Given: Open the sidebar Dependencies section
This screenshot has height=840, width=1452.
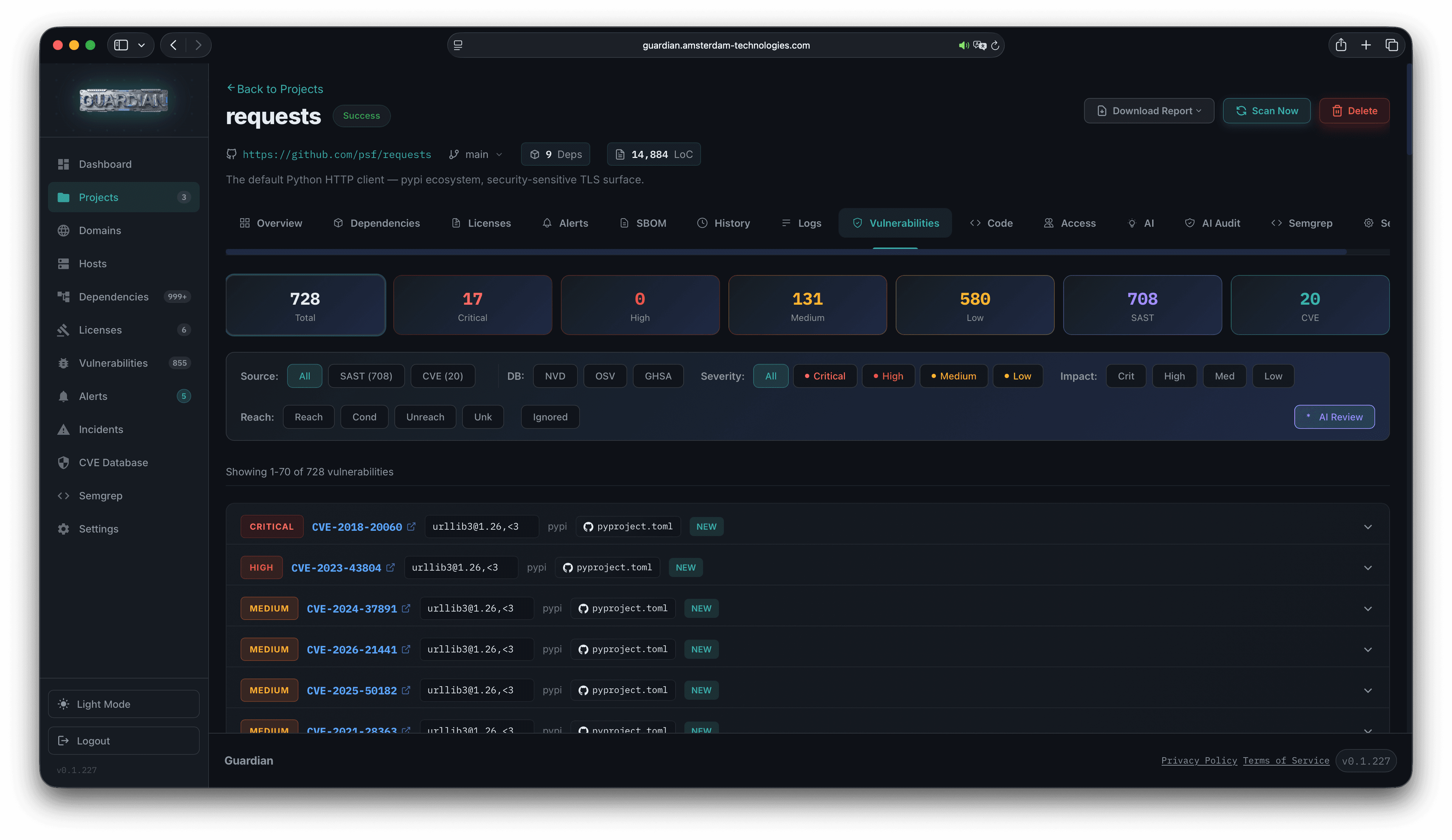Looking at the screenshot, I should [x=123, y=297].
